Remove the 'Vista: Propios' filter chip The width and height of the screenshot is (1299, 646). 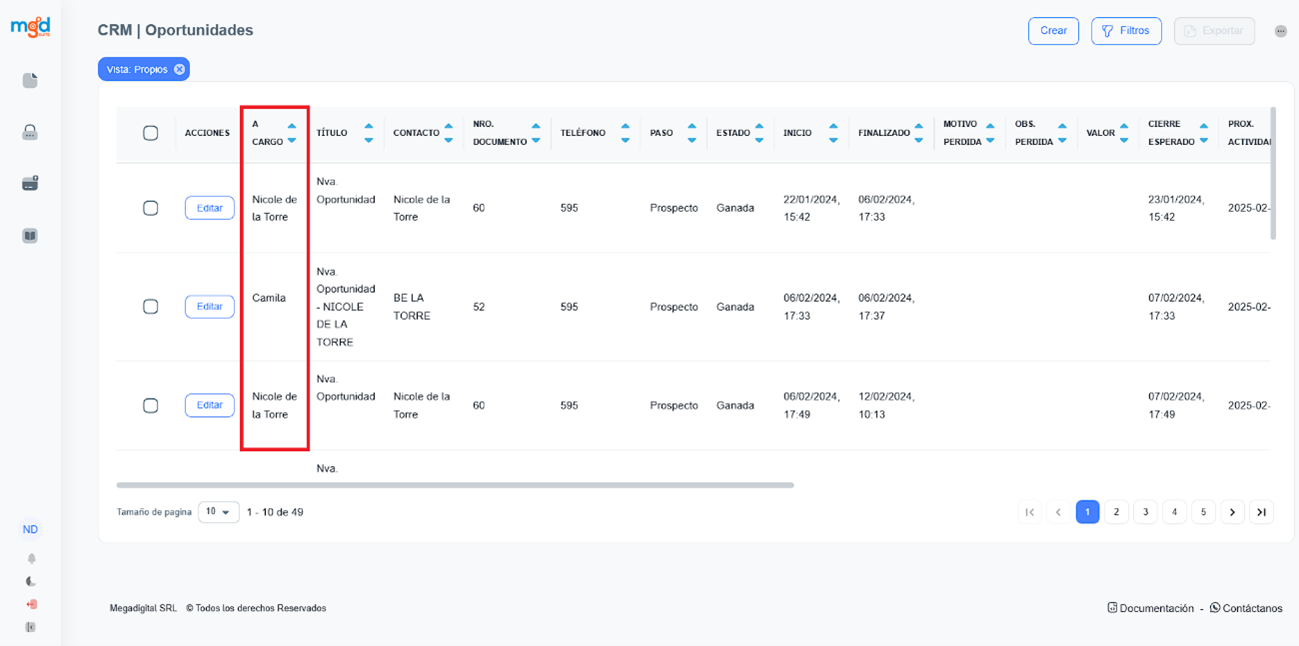click(179, 69)
